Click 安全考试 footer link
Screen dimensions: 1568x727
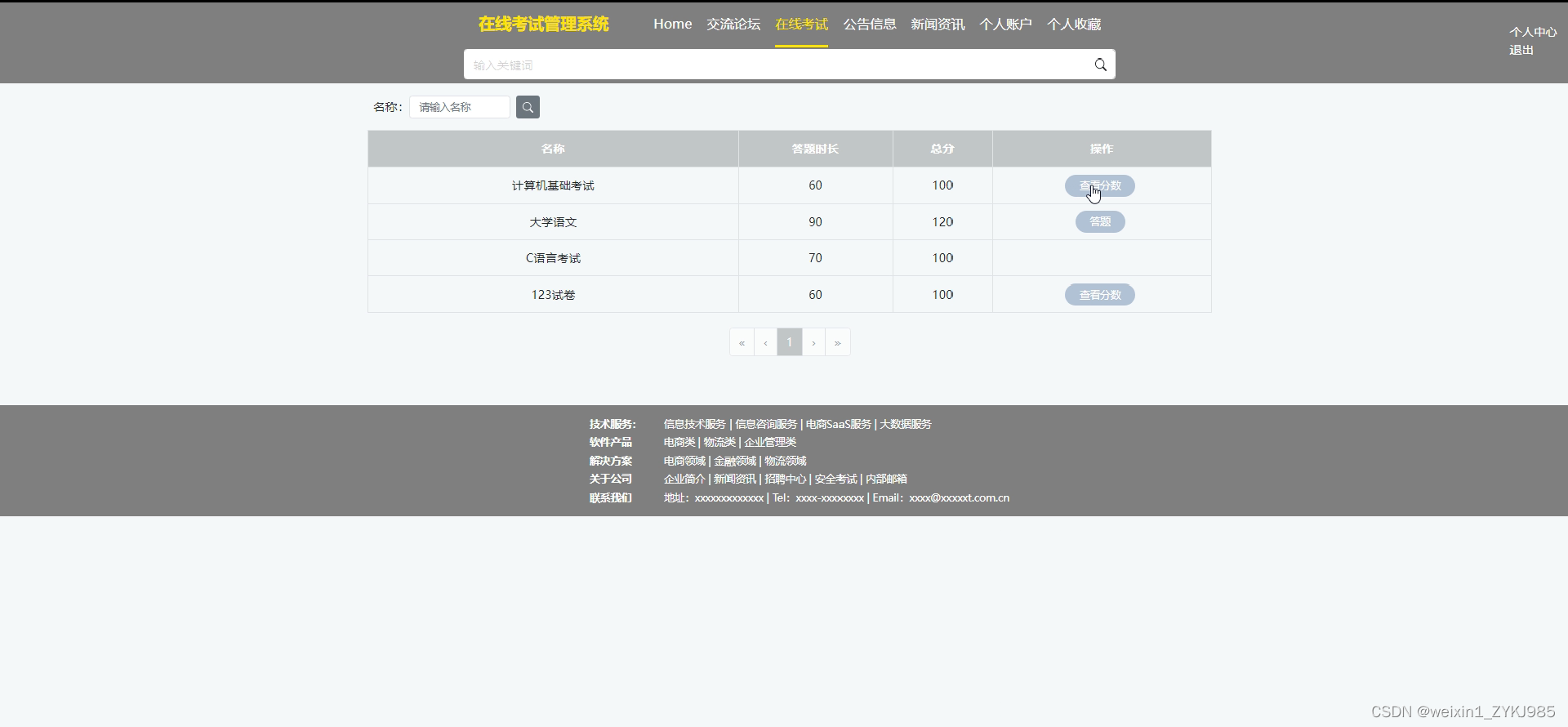[836, 479]
